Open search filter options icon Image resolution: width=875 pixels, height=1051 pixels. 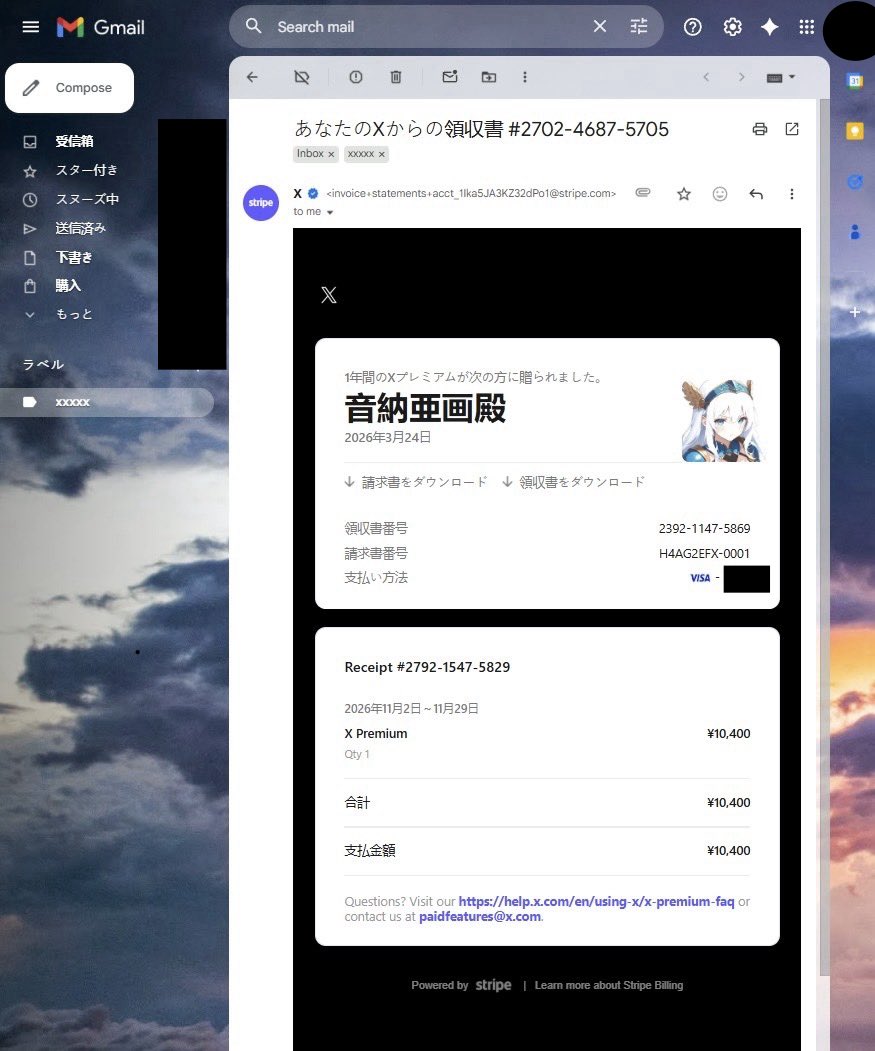[x=639, y=26]
